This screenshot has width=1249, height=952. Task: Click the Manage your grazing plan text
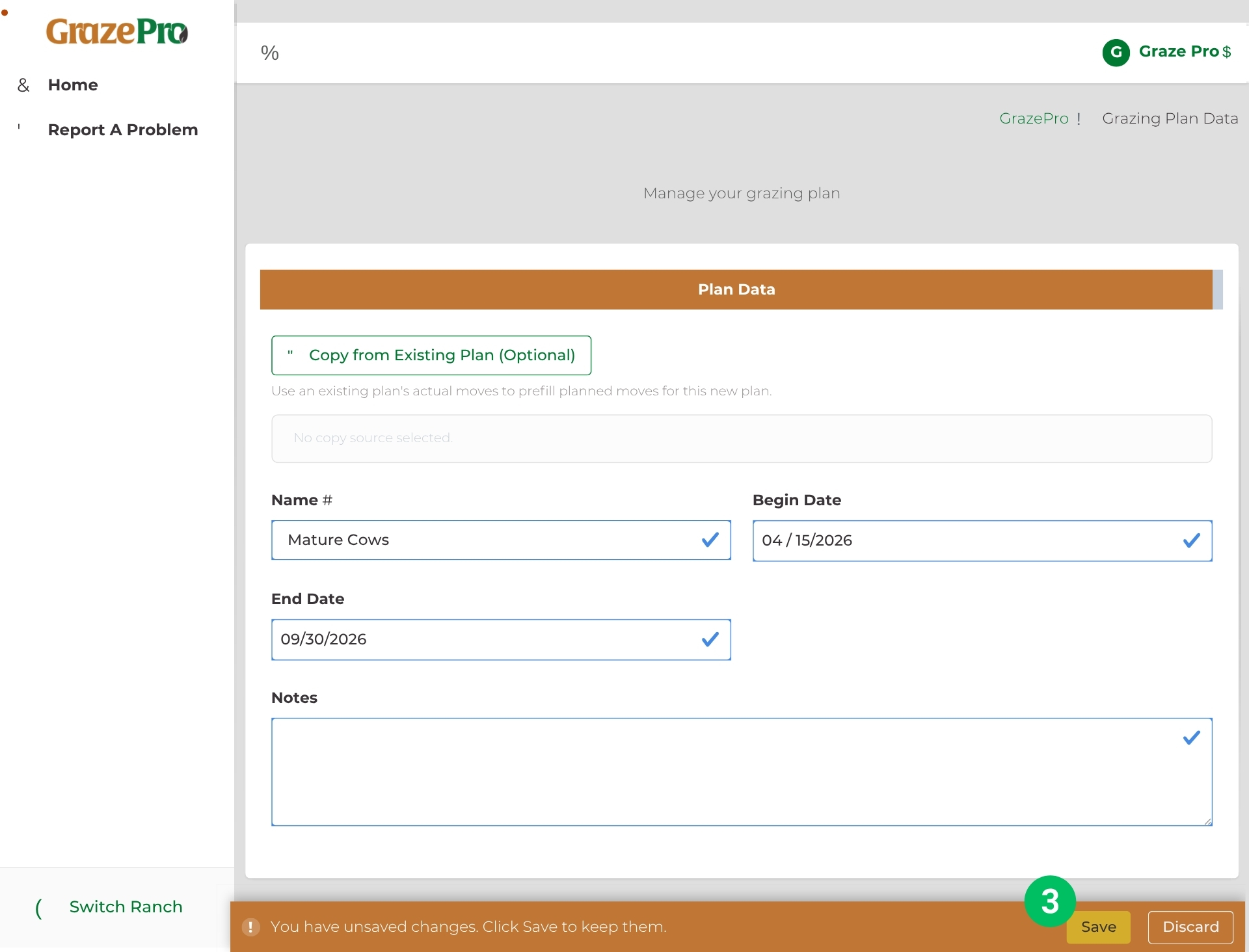coord(742,193)
